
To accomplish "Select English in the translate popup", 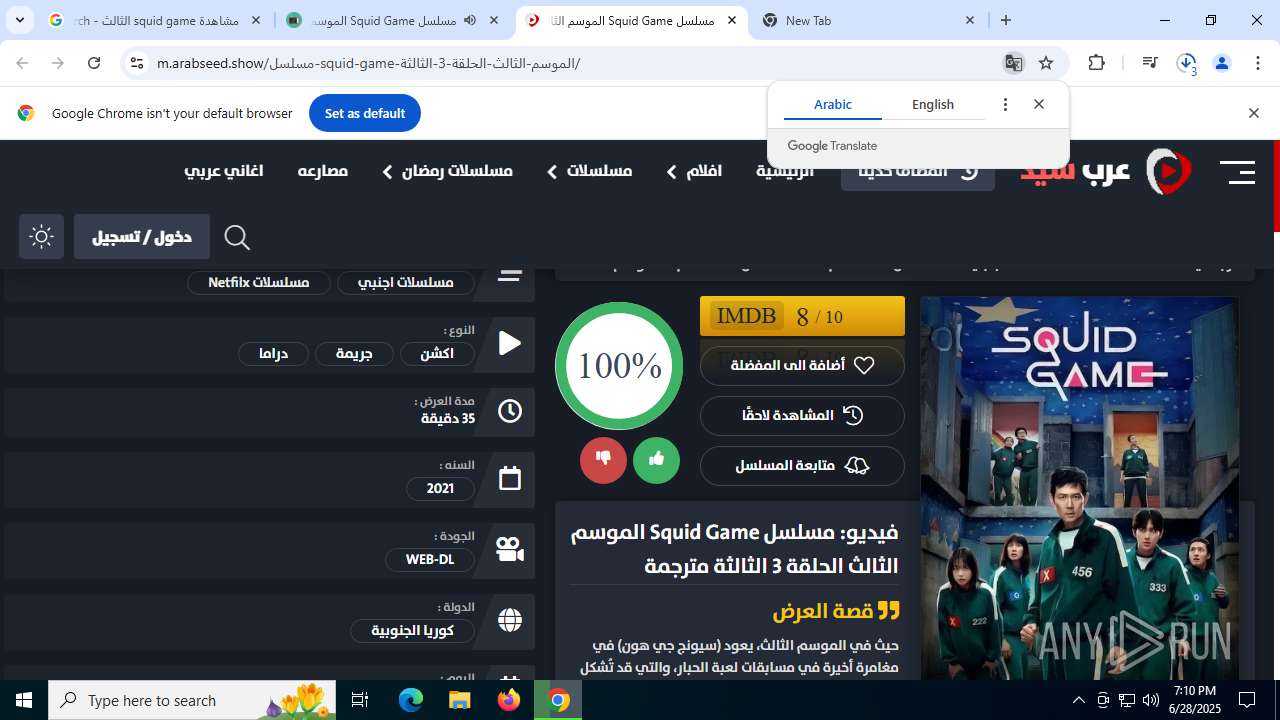I will point(933,104).
